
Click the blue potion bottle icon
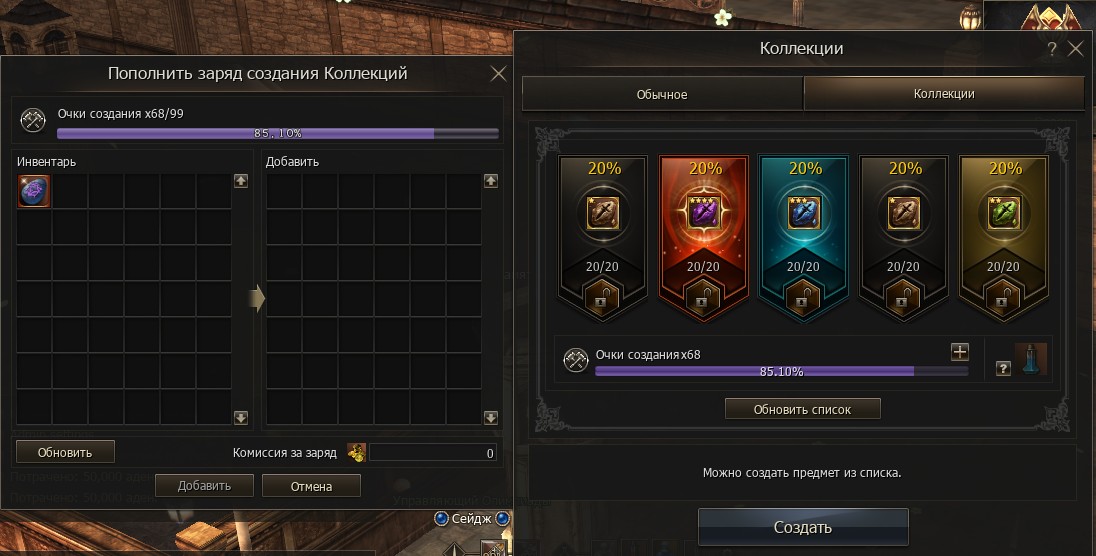pos(1031,359)
